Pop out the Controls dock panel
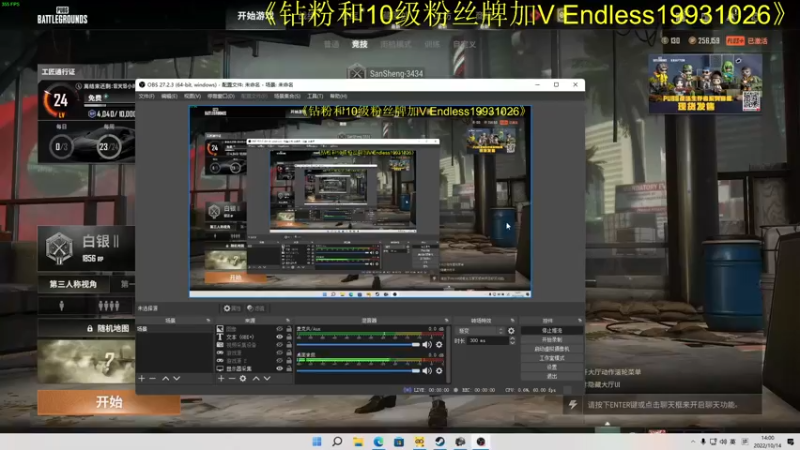800x450 pixels. pyautogui.click(x=580, y=320)
